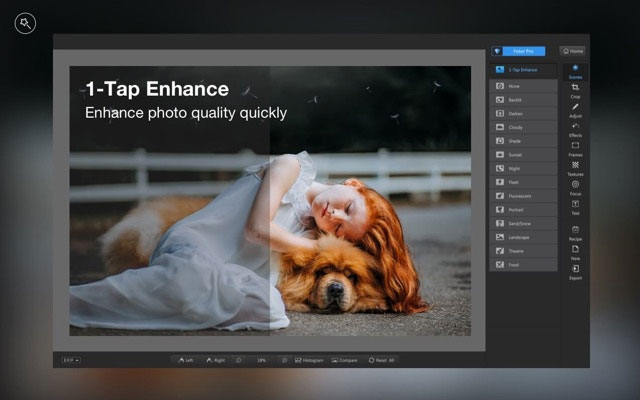Click the Export icon
The width and height of the screenshot is (640, 400).
coord(575,272)
